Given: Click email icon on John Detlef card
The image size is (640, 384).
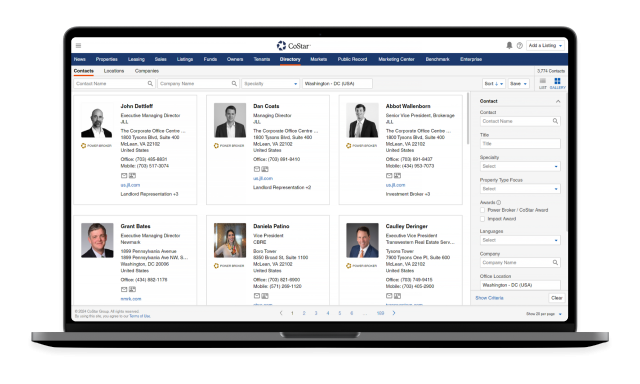Looking at the screenshot, I should pyautogui.click(x=124, y=175).
